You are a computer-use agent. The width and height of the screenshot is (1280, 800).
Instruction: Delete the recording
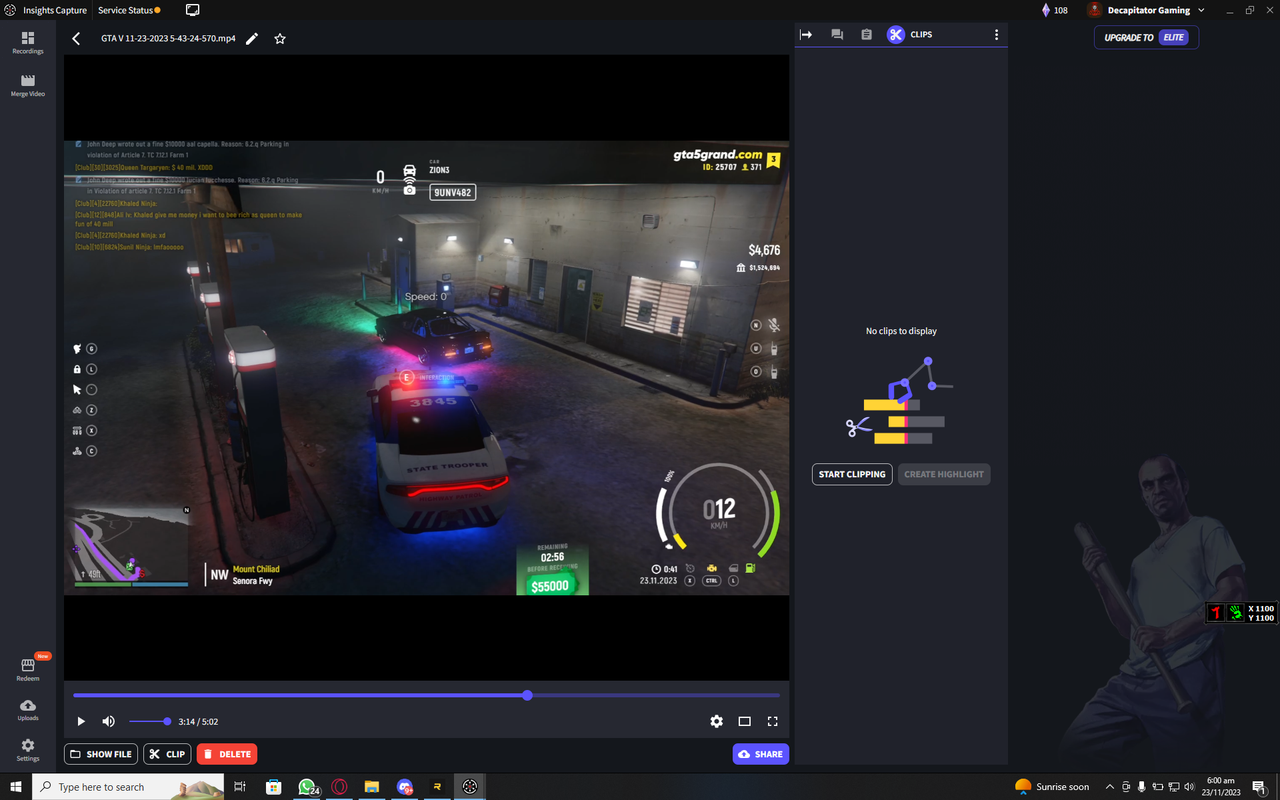pyautogui.click(x=227, y=754)
